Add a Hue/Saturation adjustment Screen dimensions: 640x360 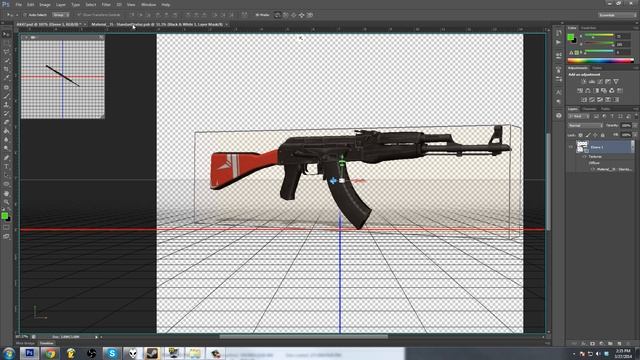tap(580, 91)
